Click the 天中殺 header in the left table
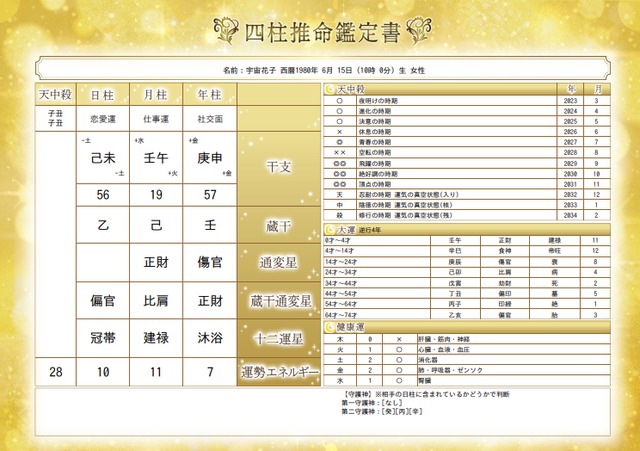 (56, 95)
